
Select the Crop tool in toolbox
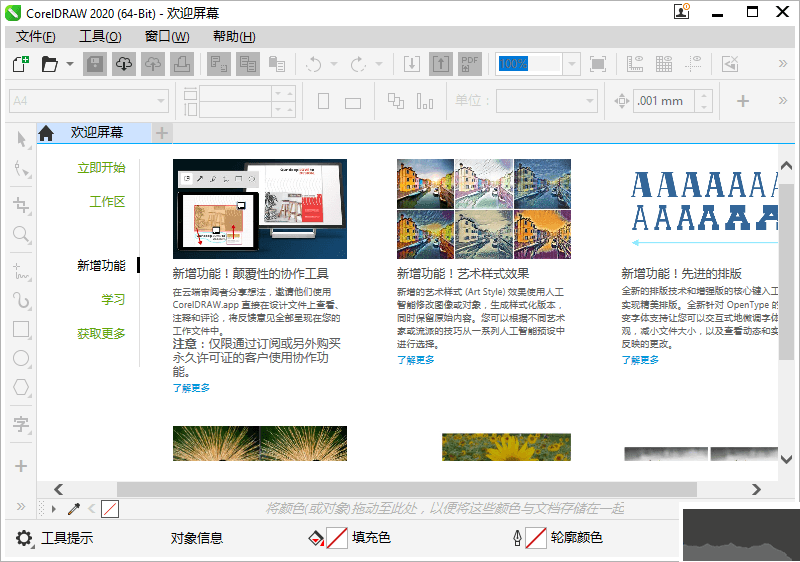(21, 204)
